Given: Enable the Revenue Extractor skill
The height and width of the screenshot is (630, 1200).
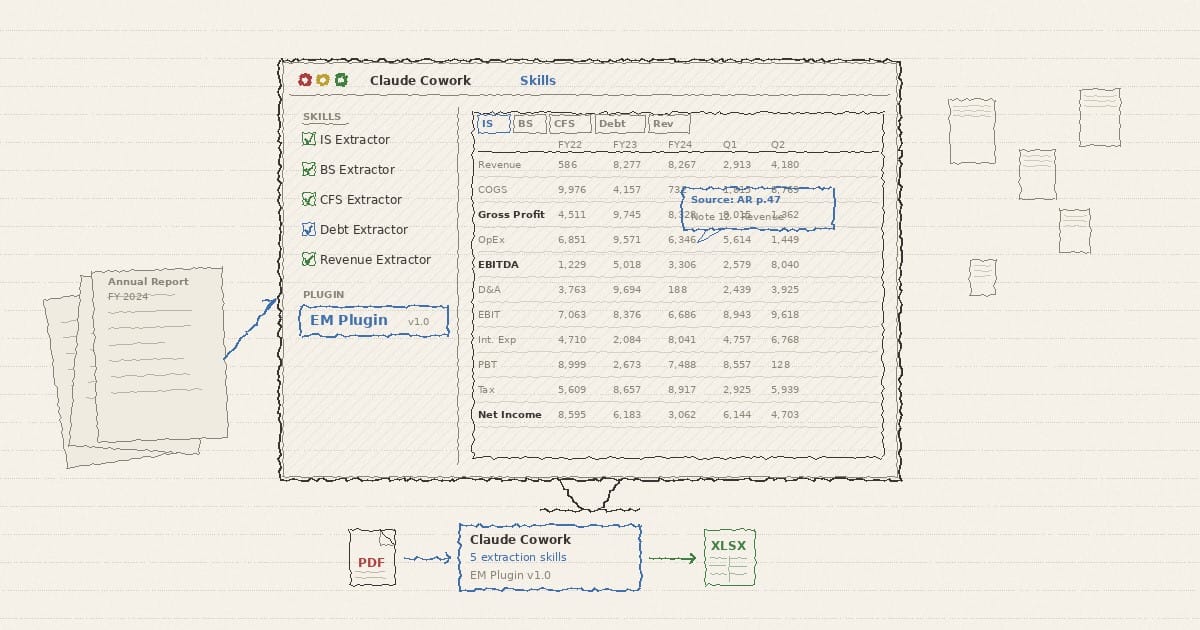Looking at the screenshot, I should [x=310, y=259].
